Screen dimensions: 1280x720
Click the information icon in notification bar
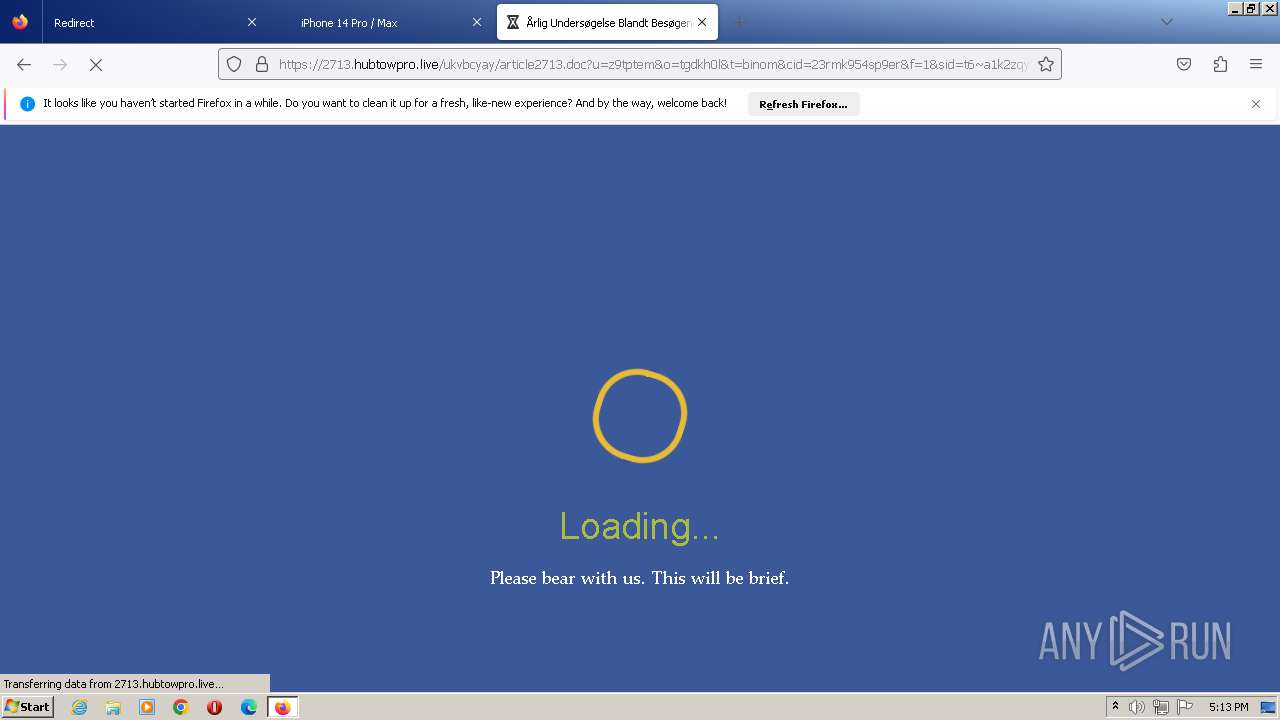tap(27, 104)
